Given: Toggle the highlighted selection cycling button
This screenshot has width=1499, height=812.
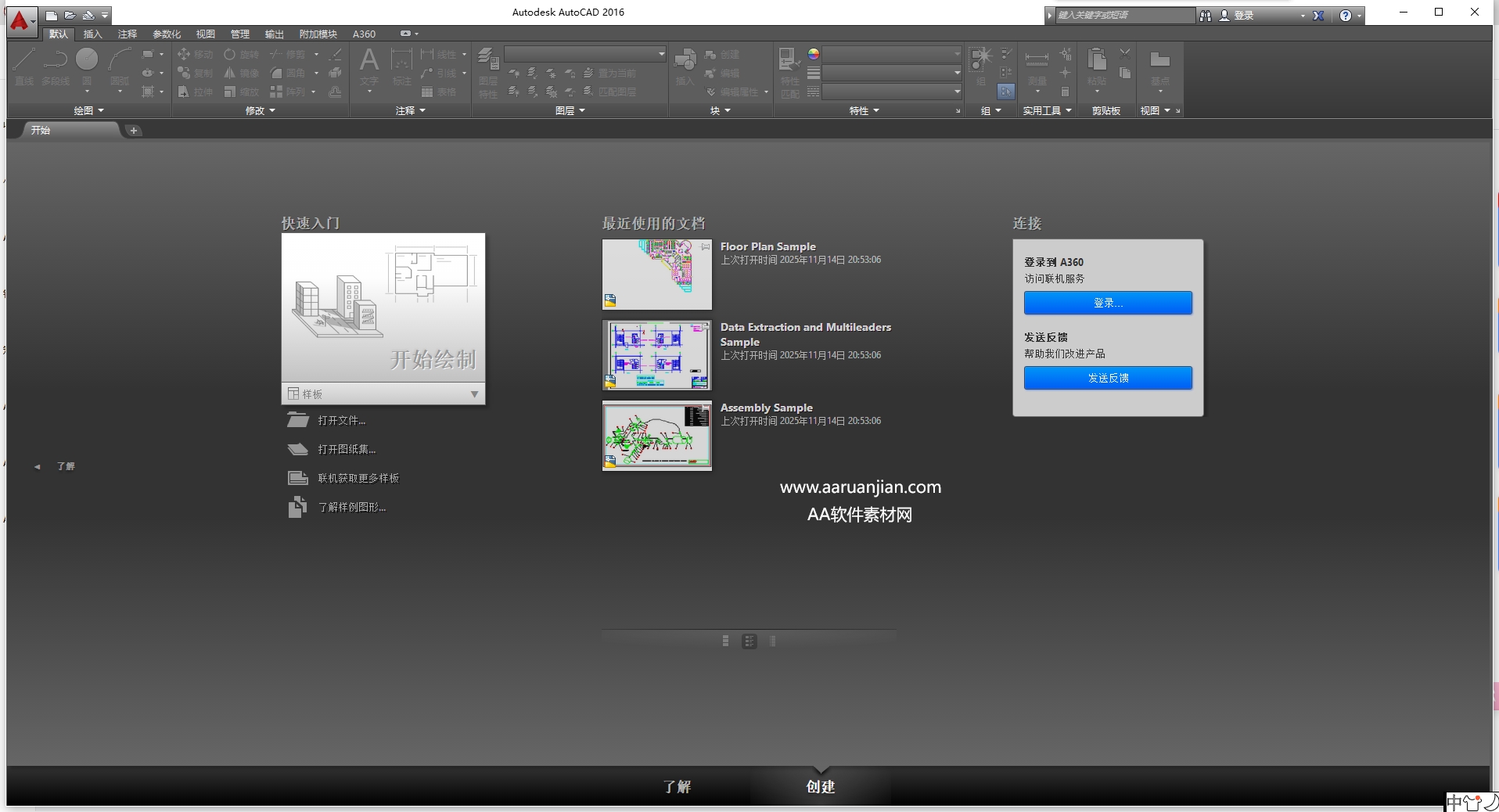Looking at the screenshot, I should [x=1006, y=92].
